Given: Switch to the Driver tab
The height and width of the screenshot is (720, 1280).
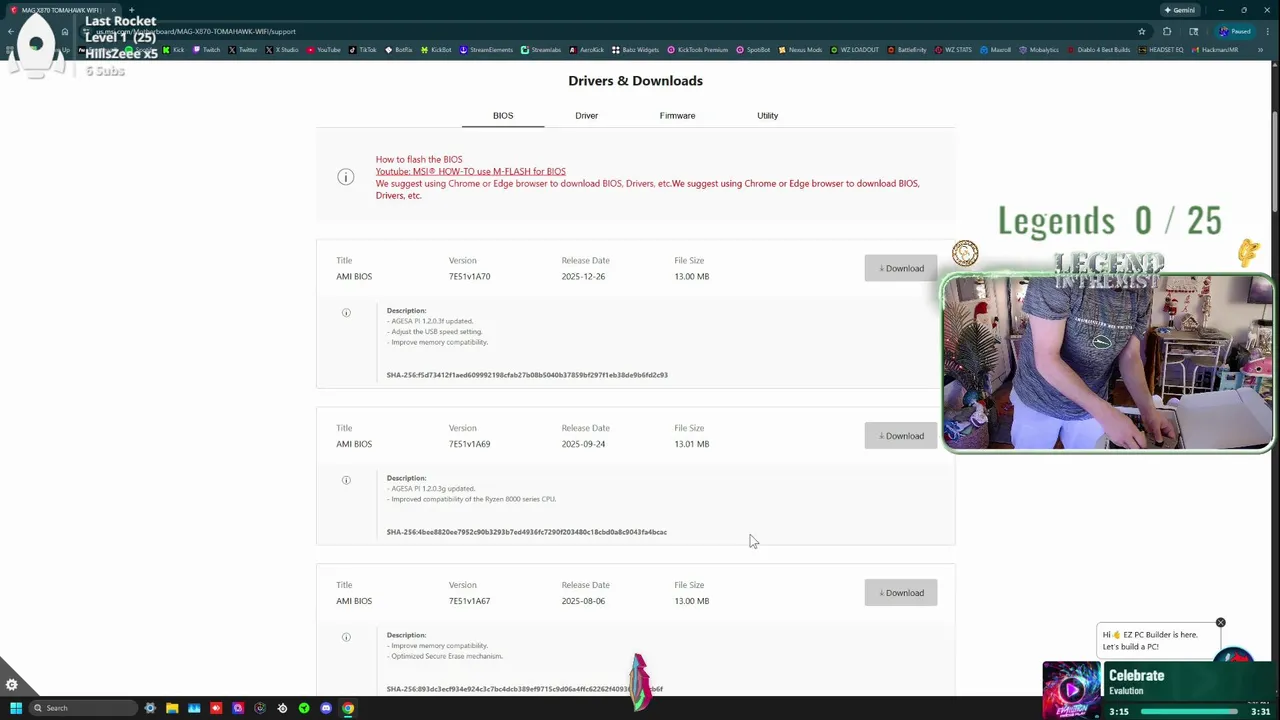Looking at the screenshot, I should 586,116.
